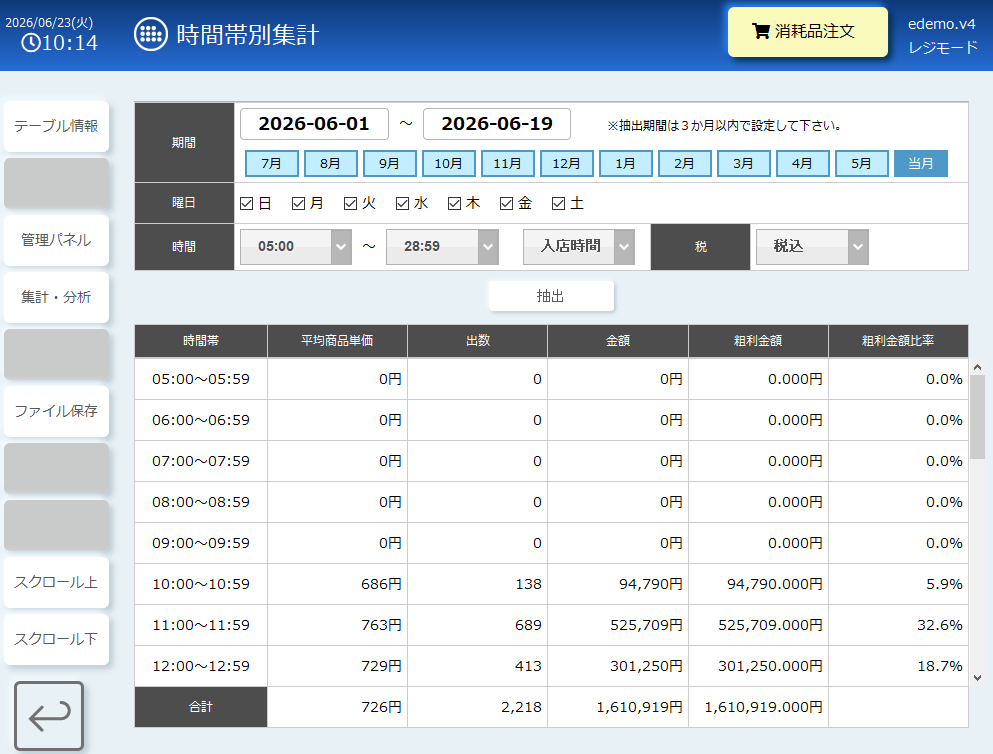Screen dimensions: 993x754
Task: Select 4月 month button
Action: click(x=802, y=163)
